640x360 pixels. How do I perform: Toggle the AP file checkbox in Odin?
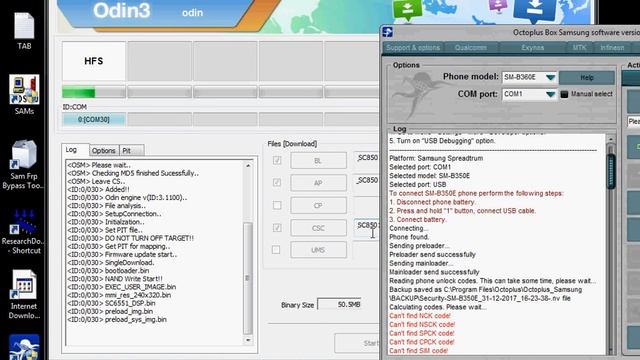277,182
